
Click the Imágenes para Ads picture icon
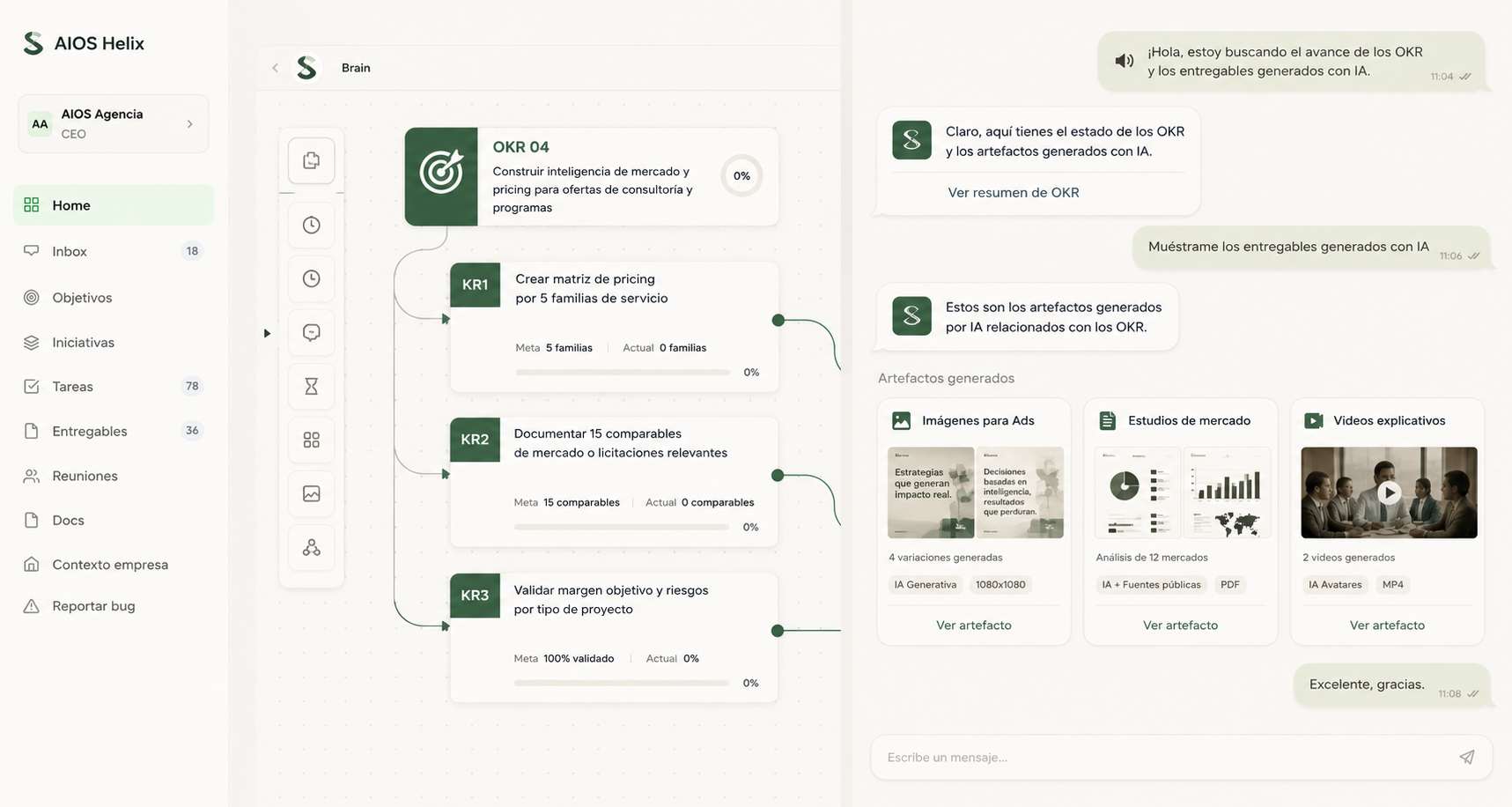[901, 421]
